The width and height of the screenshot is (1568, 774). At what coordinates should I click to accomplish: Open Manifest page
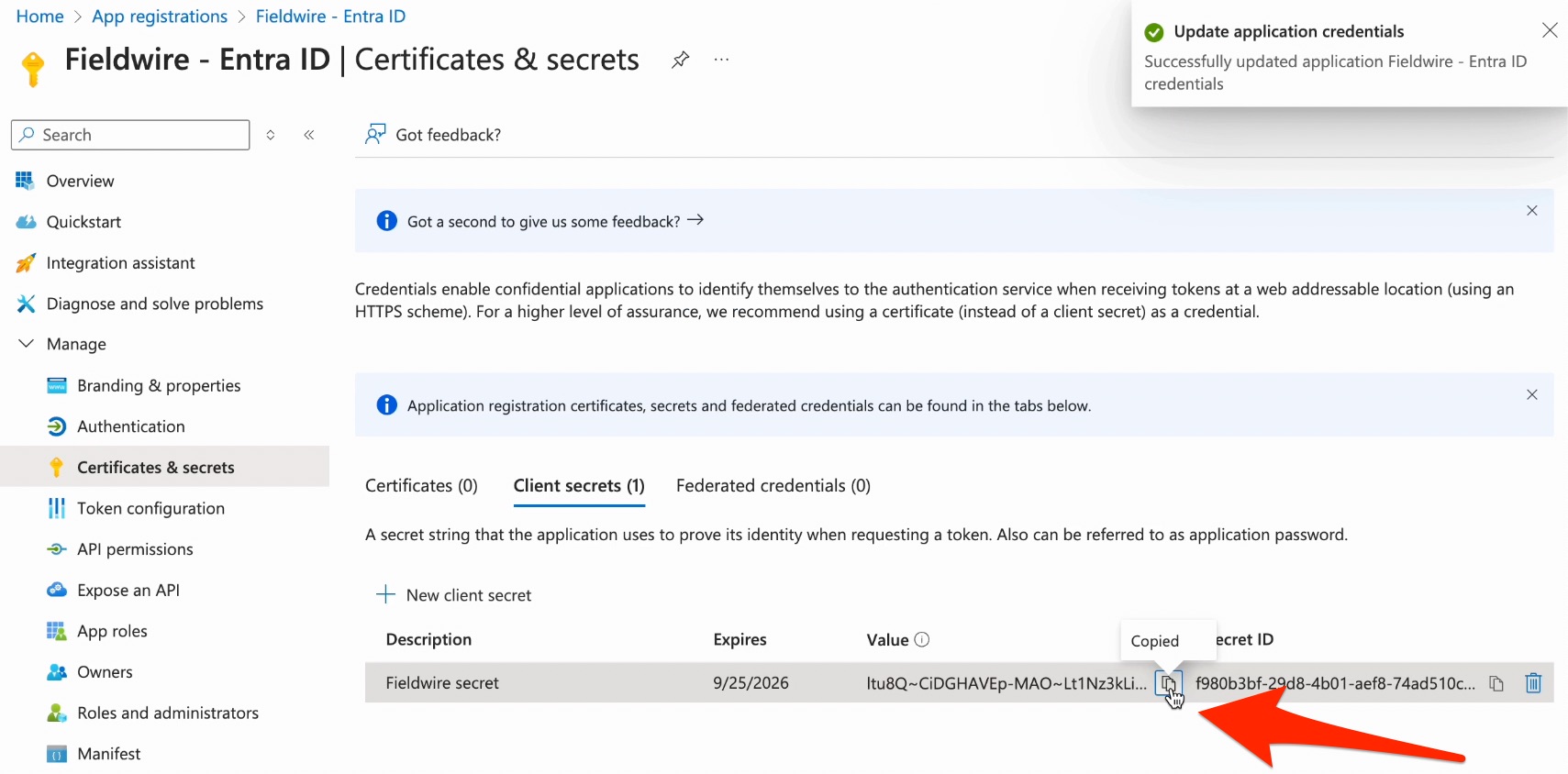click(109, 754)
